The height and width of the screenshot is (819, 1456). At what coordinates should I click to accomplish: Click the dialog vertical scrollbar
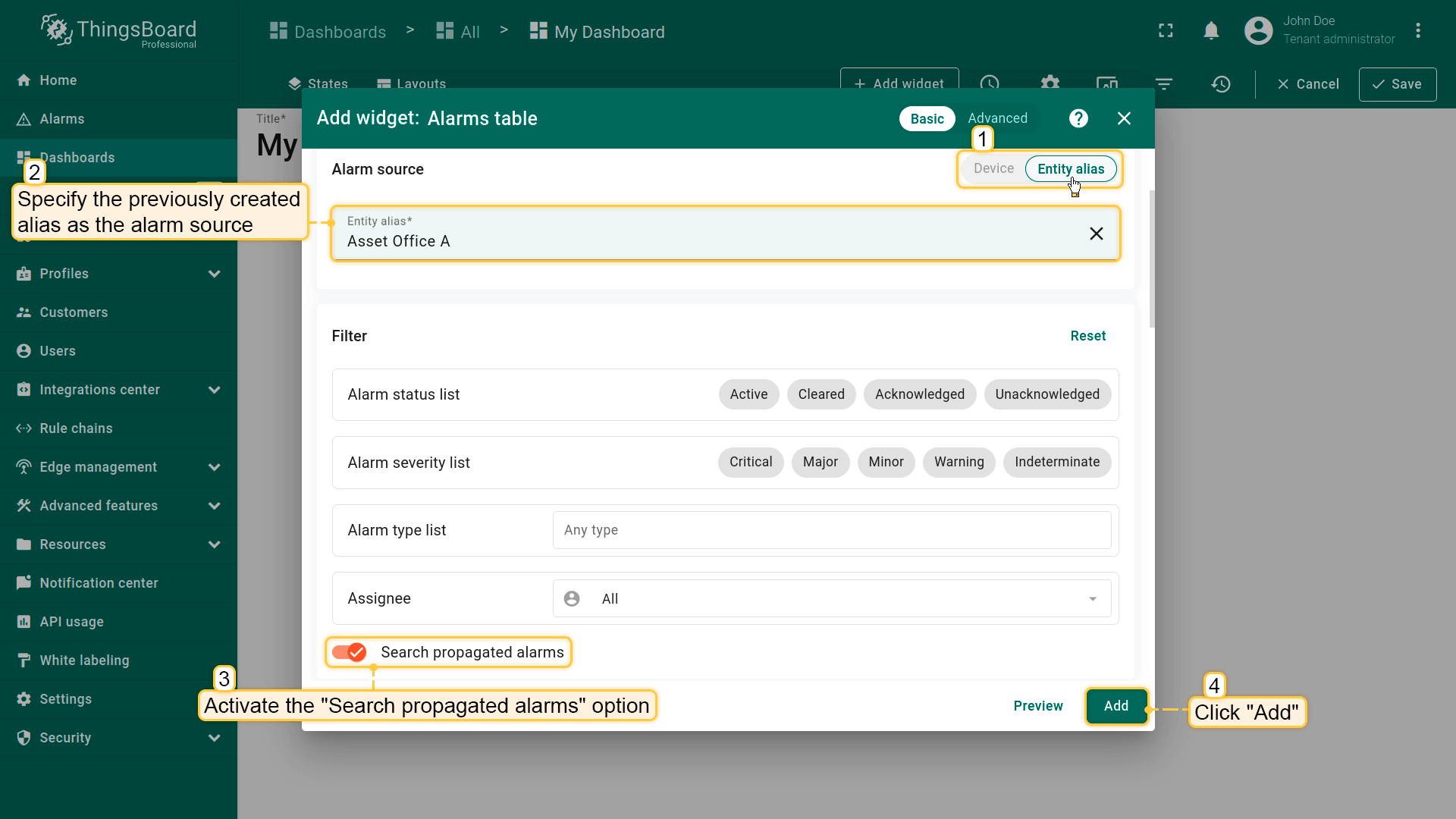tap(1152, 258)
